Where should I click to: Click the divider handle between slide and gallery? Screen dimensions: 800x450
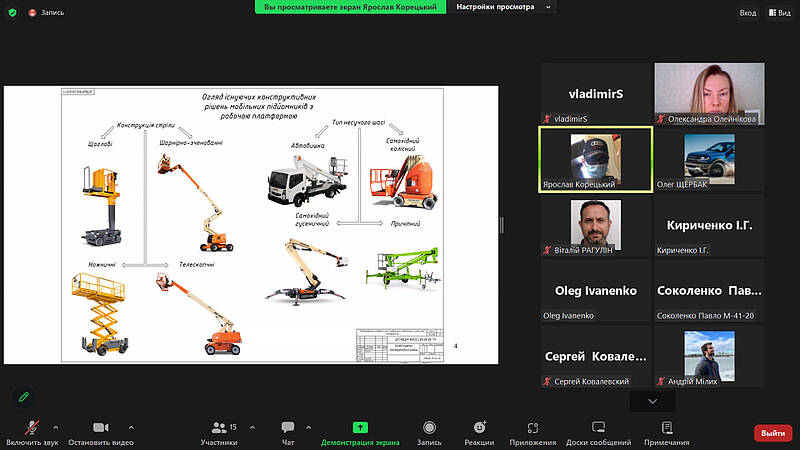coord(502,225)
